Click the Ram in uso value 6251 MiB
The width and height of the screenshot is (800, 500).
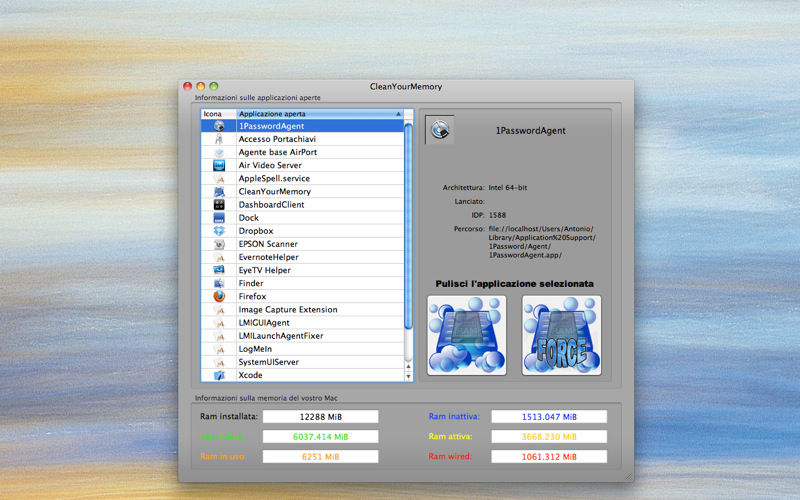pos(320,457)
